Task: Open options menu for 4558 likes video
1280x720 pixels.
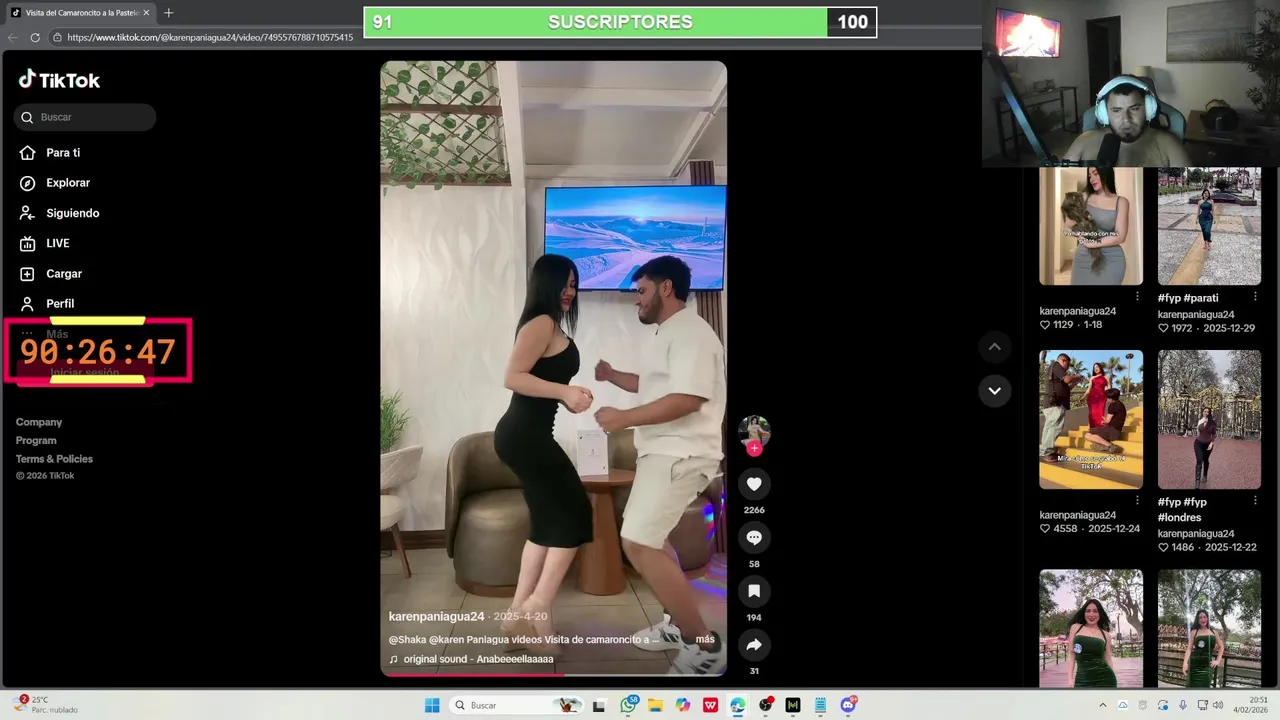Action: (1137, 500)
